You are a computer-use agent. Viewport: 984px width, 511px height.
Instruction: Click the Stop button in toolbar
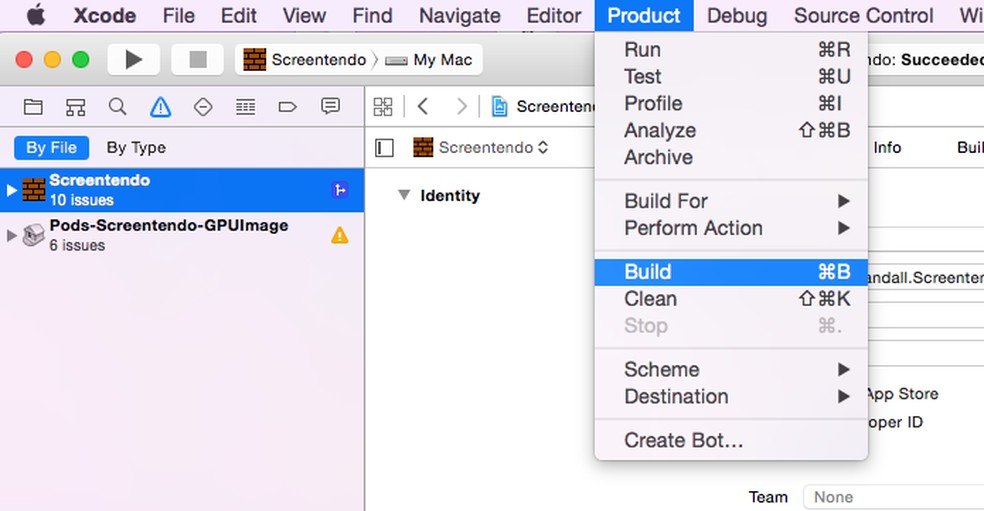(x=197, y=60)
